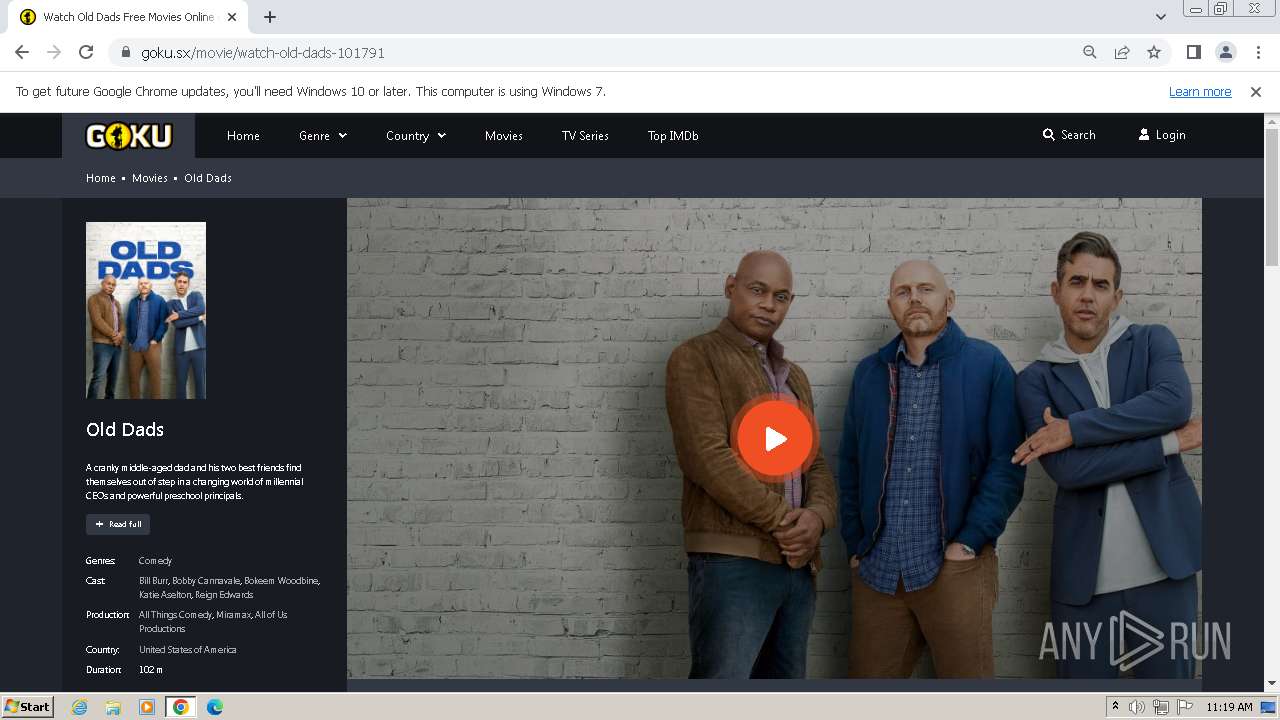Click the Old Dads poster thumbnail

pos(146,310)
